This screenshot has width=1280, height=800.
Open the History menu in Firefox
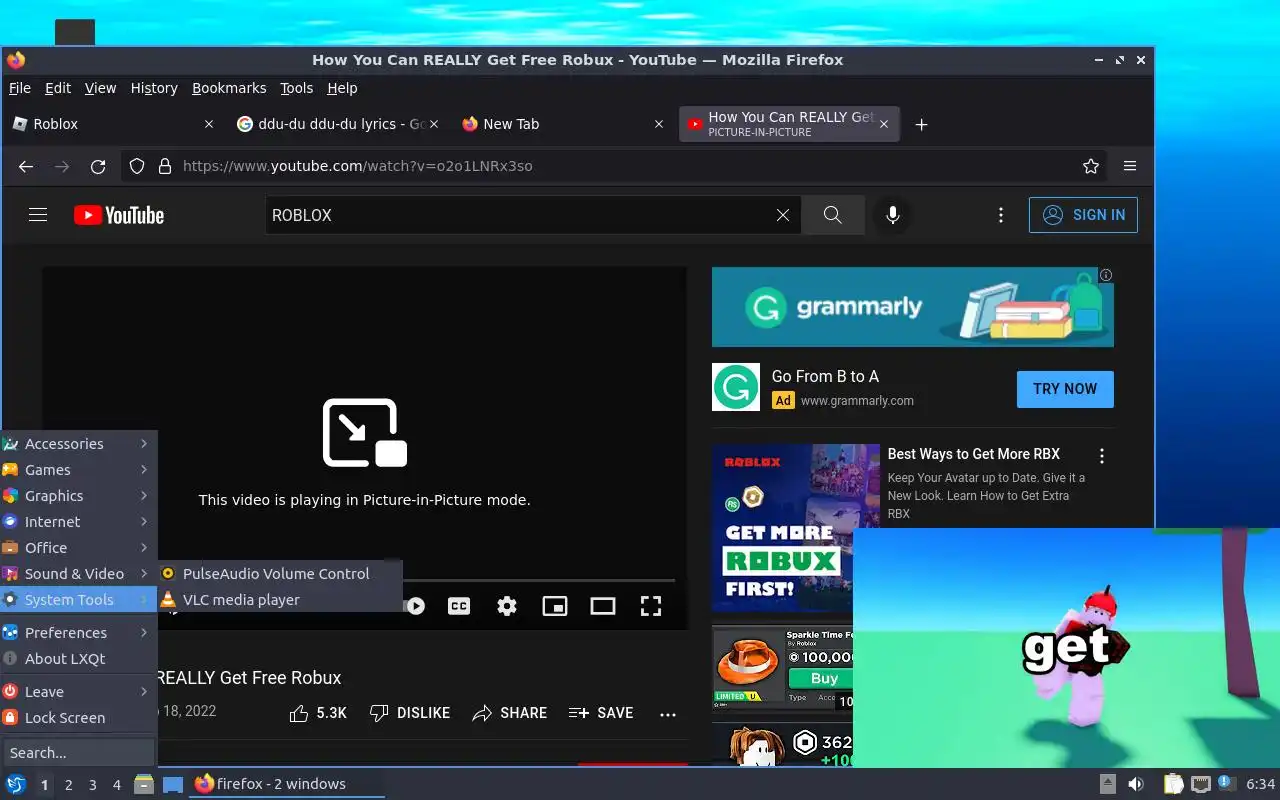click(154, 88)
